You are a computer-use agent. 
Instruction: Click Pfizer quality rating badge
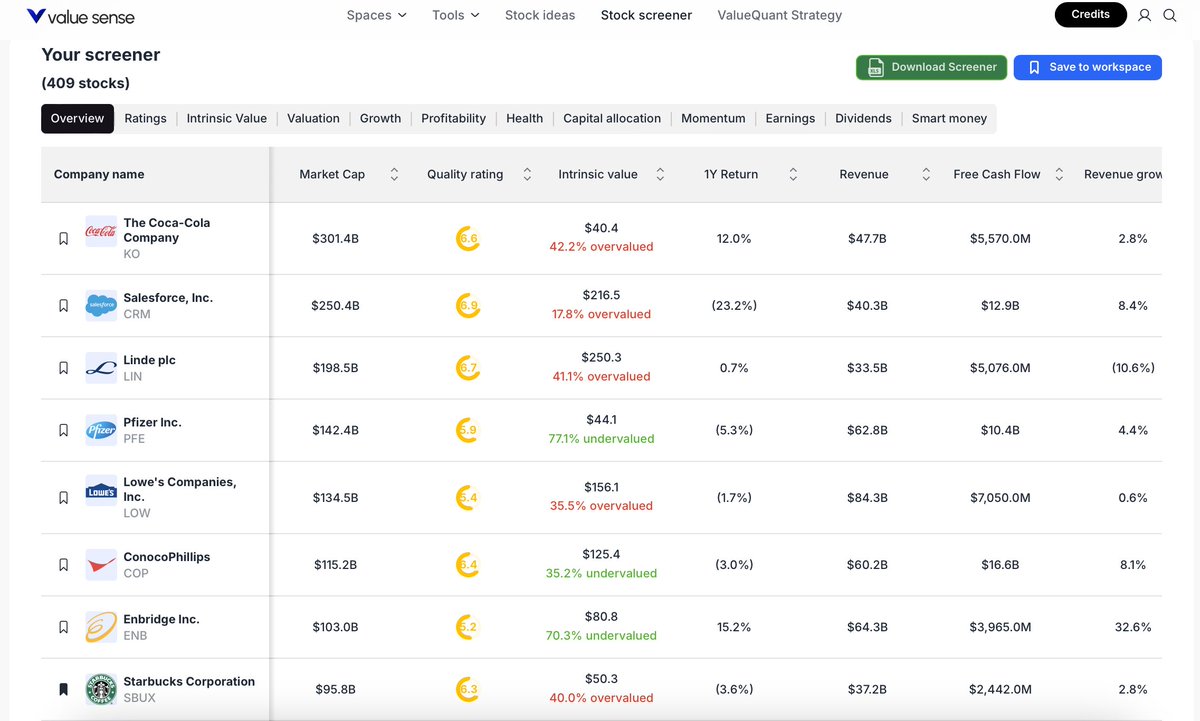(468, 430)
